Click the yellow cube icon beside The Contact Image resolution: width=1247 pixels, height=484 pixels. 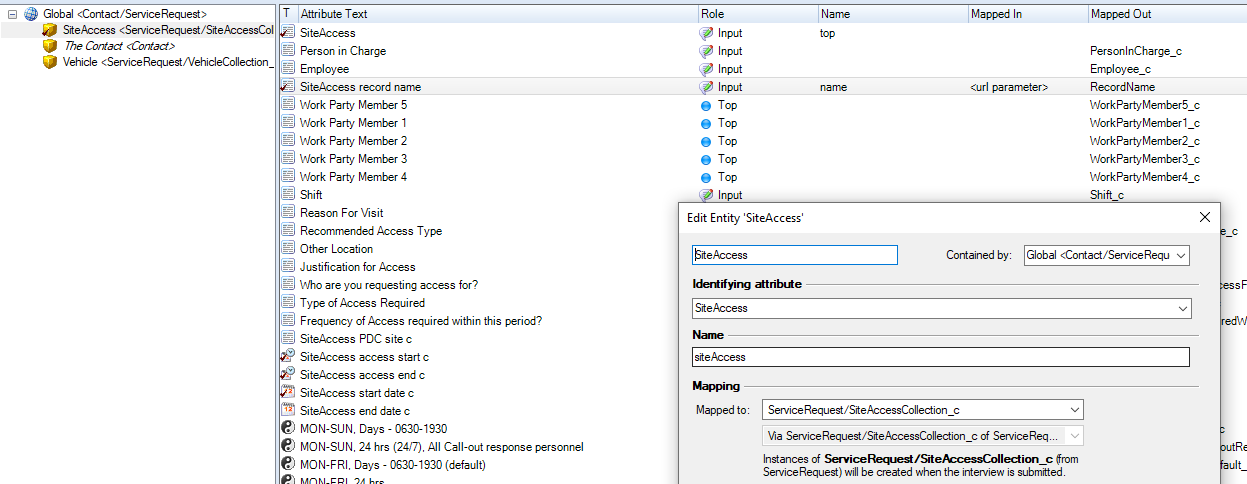(x=50, y=46)
